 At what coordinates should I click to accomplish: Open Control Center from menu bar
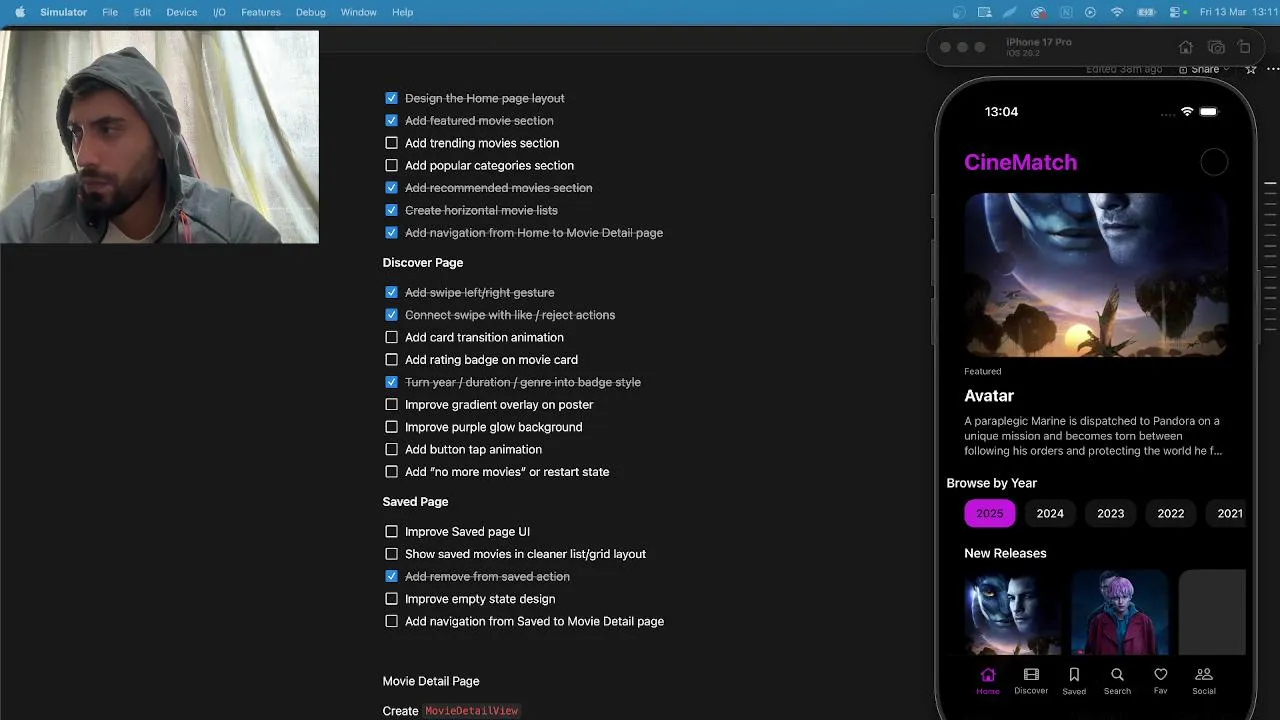coord(1173,12)
